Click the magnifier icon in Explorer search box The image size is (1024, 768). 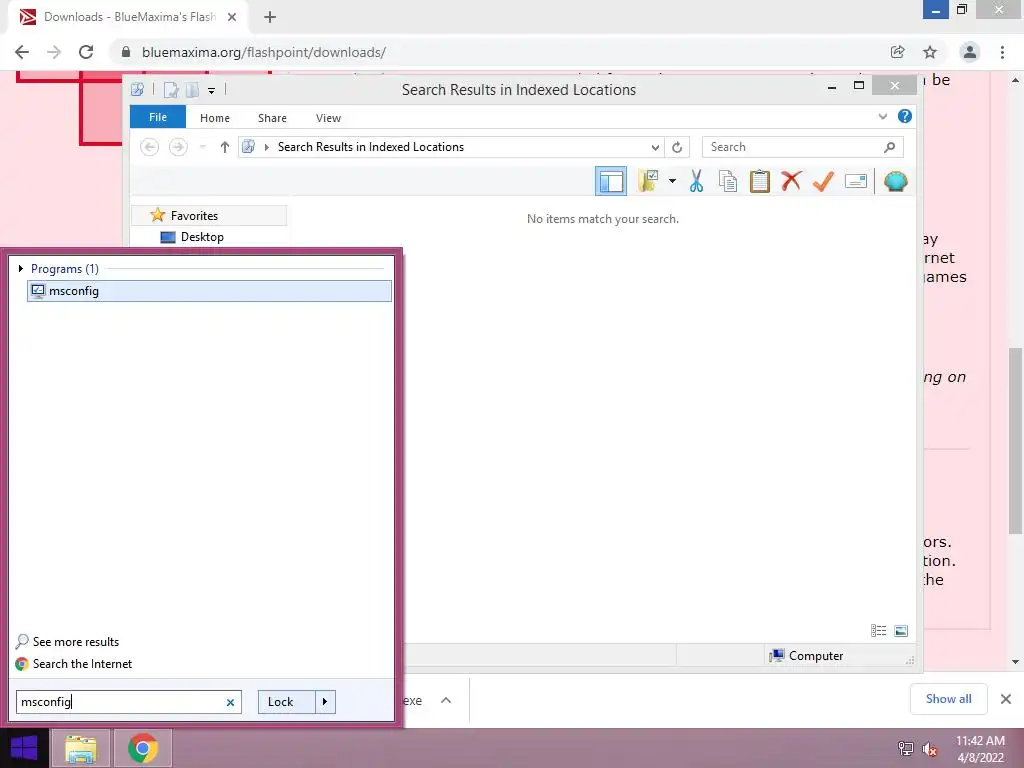(889, 147)
